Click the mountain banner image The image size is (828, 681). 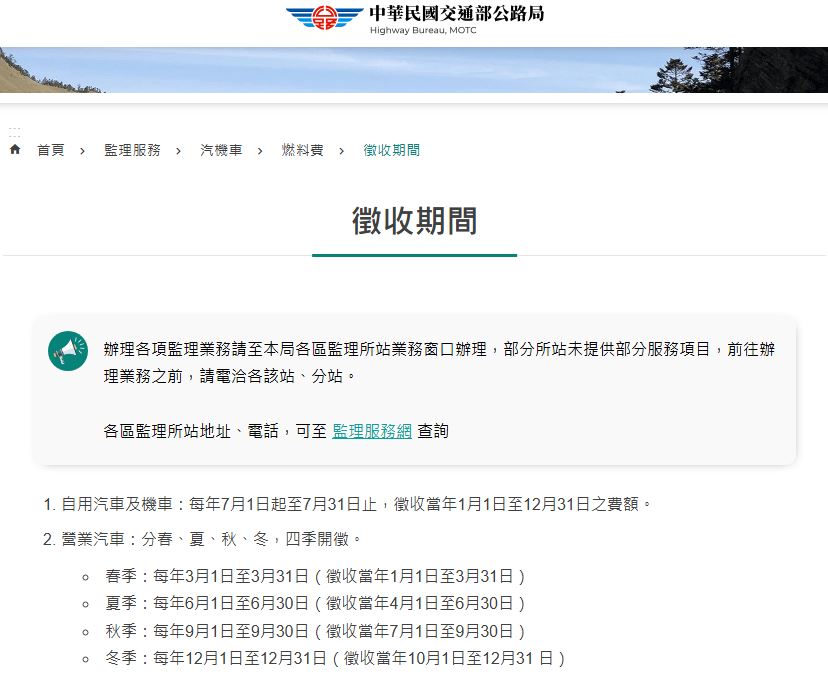(414, 70)
